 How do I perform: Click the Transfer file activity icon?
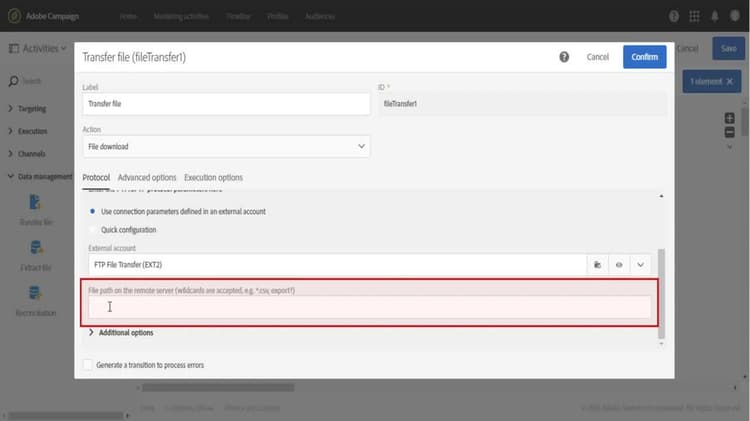pyautogui.click(x=35, y=202)
